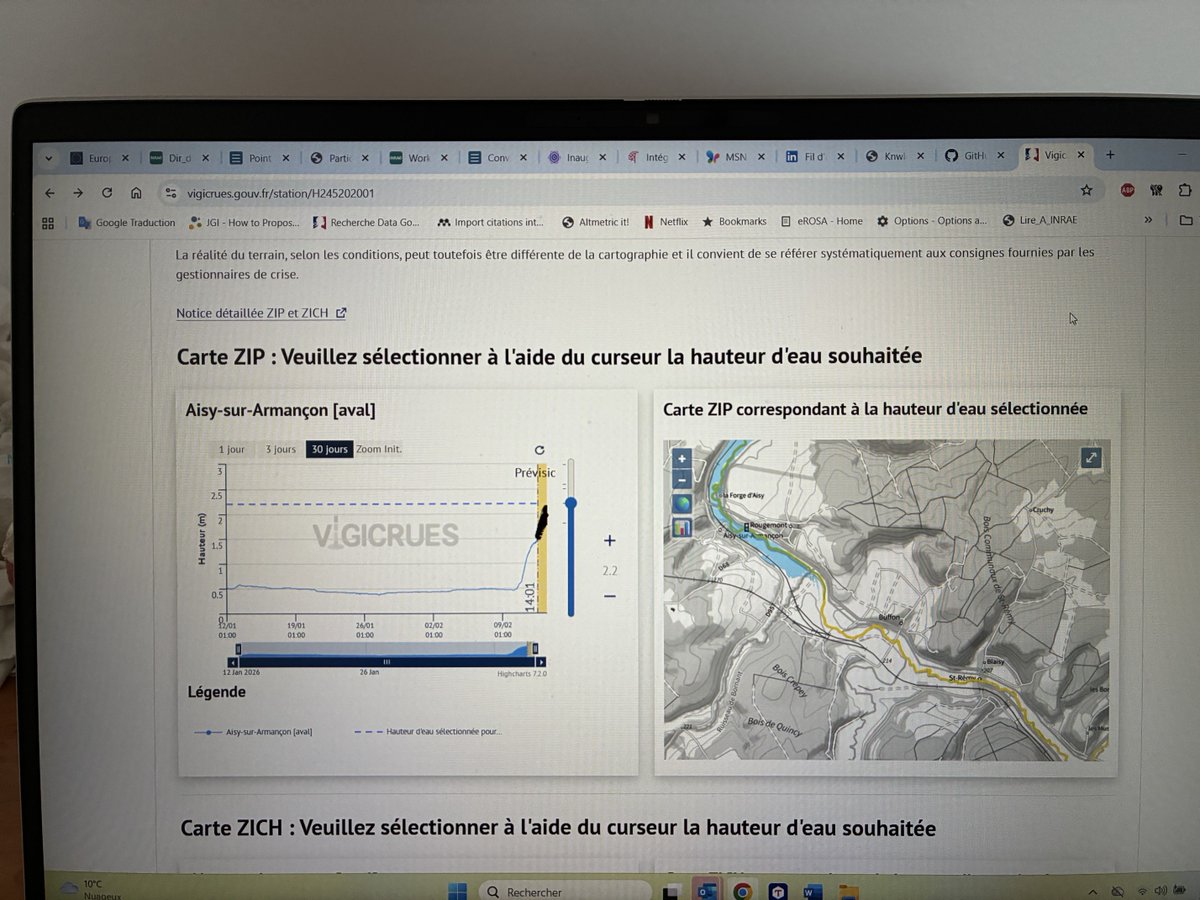Zoom in on the ZIP map
1200x900 pixels.
click(682, 459)
